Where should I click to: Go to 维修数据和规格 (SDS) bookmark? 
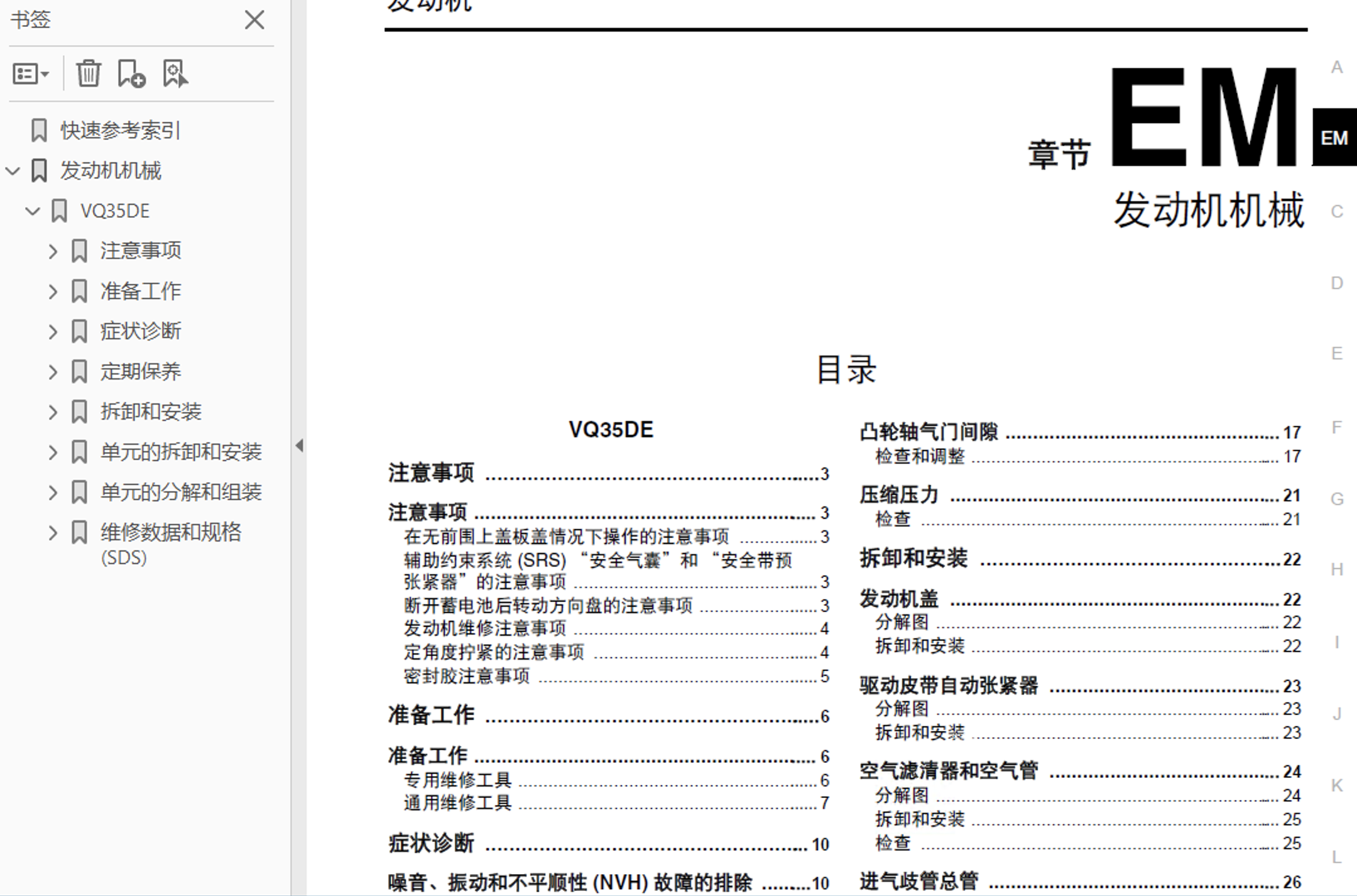point(171,545)
